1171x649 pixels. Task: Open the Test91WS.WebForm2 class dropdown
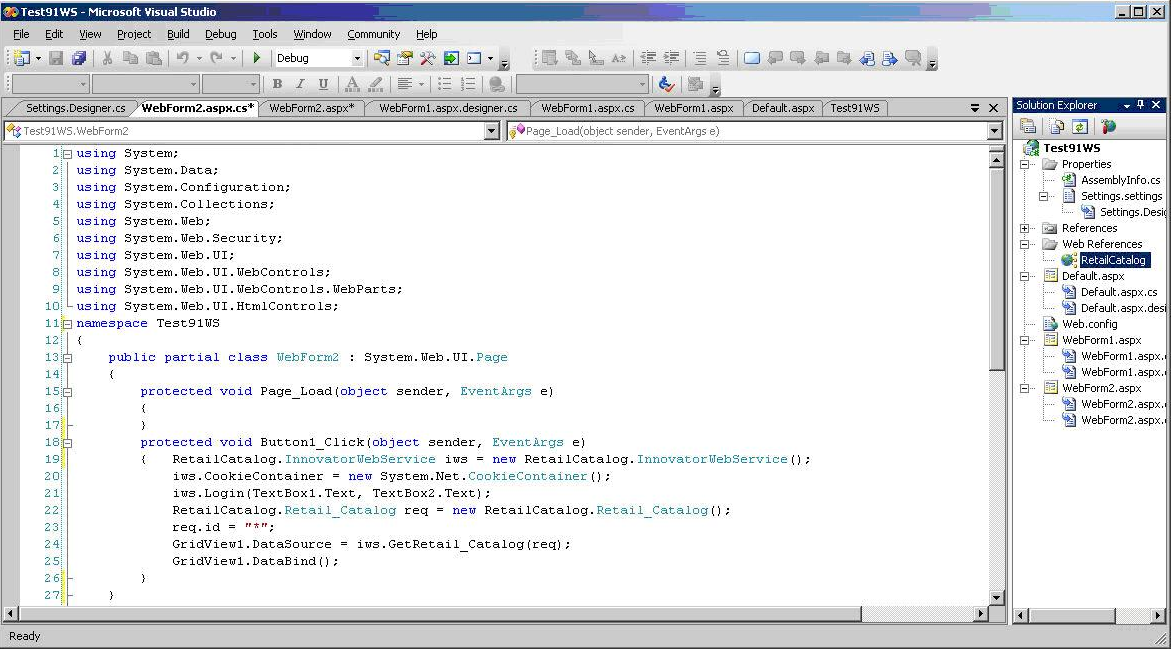point(491,131)
